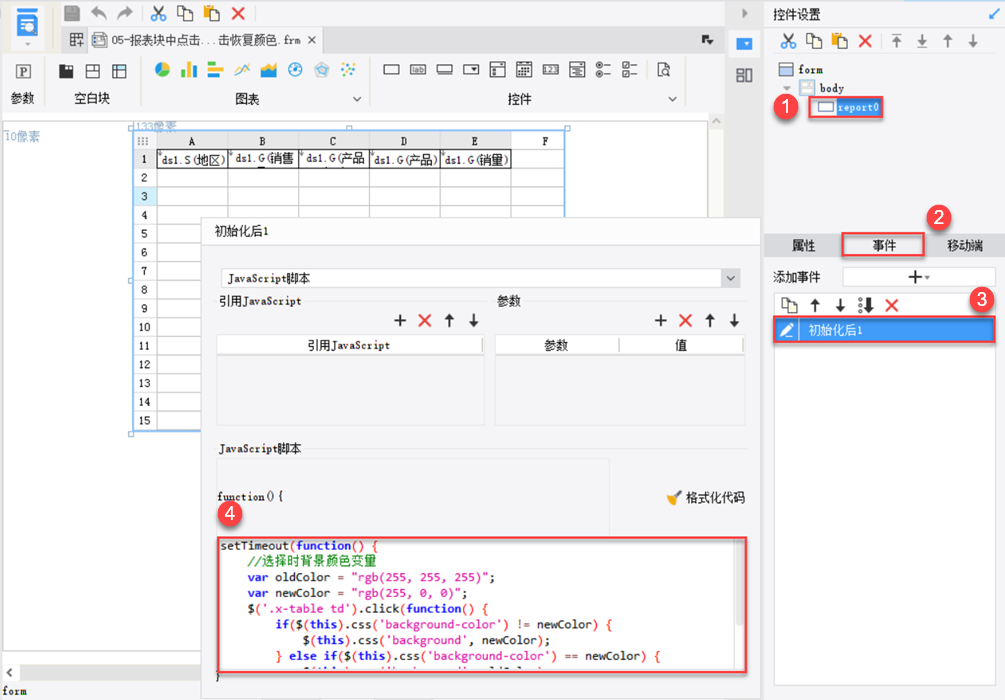Click the gauge chart icon

click(295, 70)
